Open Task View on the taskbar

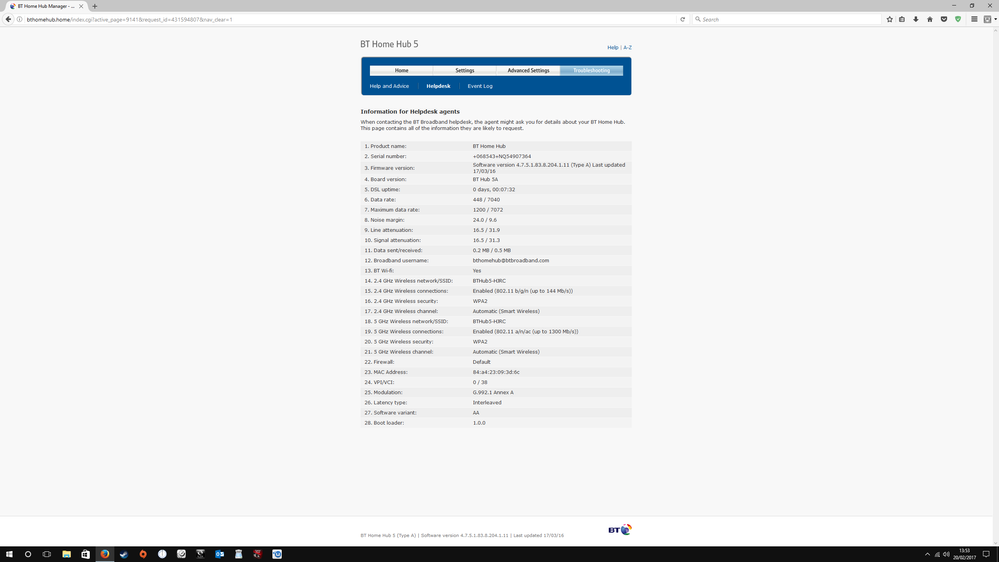[47, 554]
